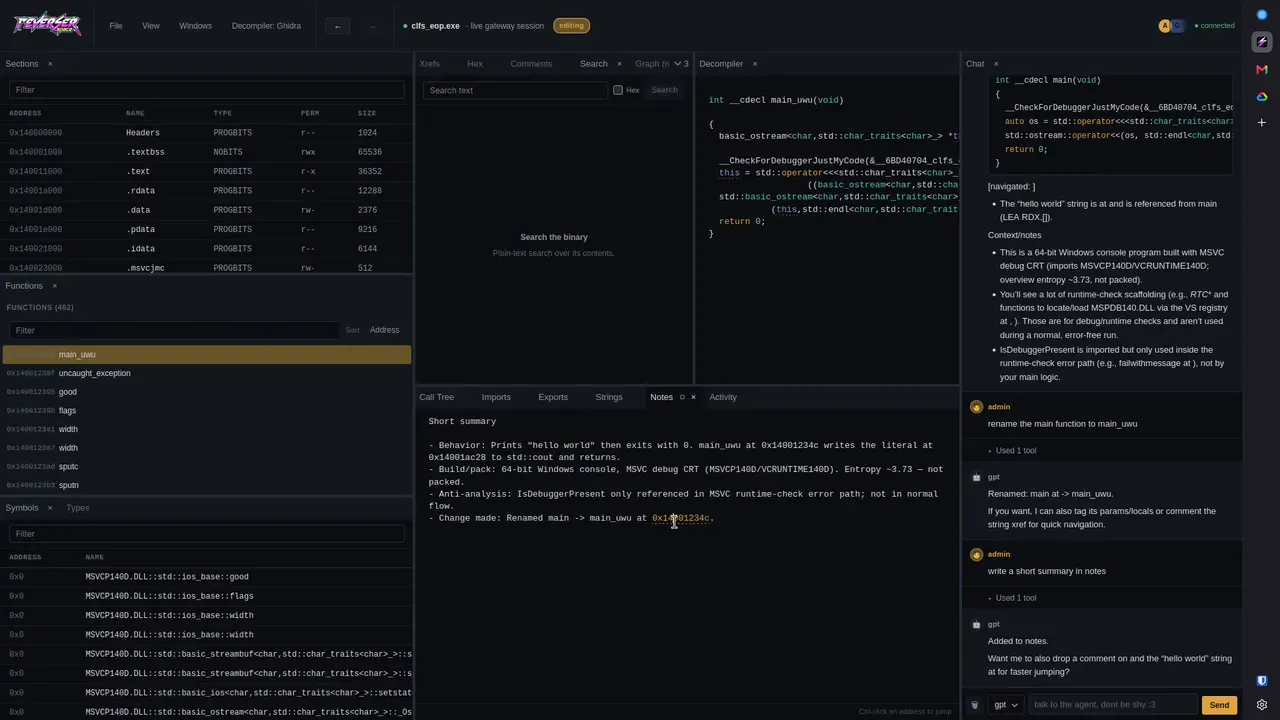This screenshot has width=1280, height=720.
Task: Switch to the Types tab
Action: click(78, 508)
